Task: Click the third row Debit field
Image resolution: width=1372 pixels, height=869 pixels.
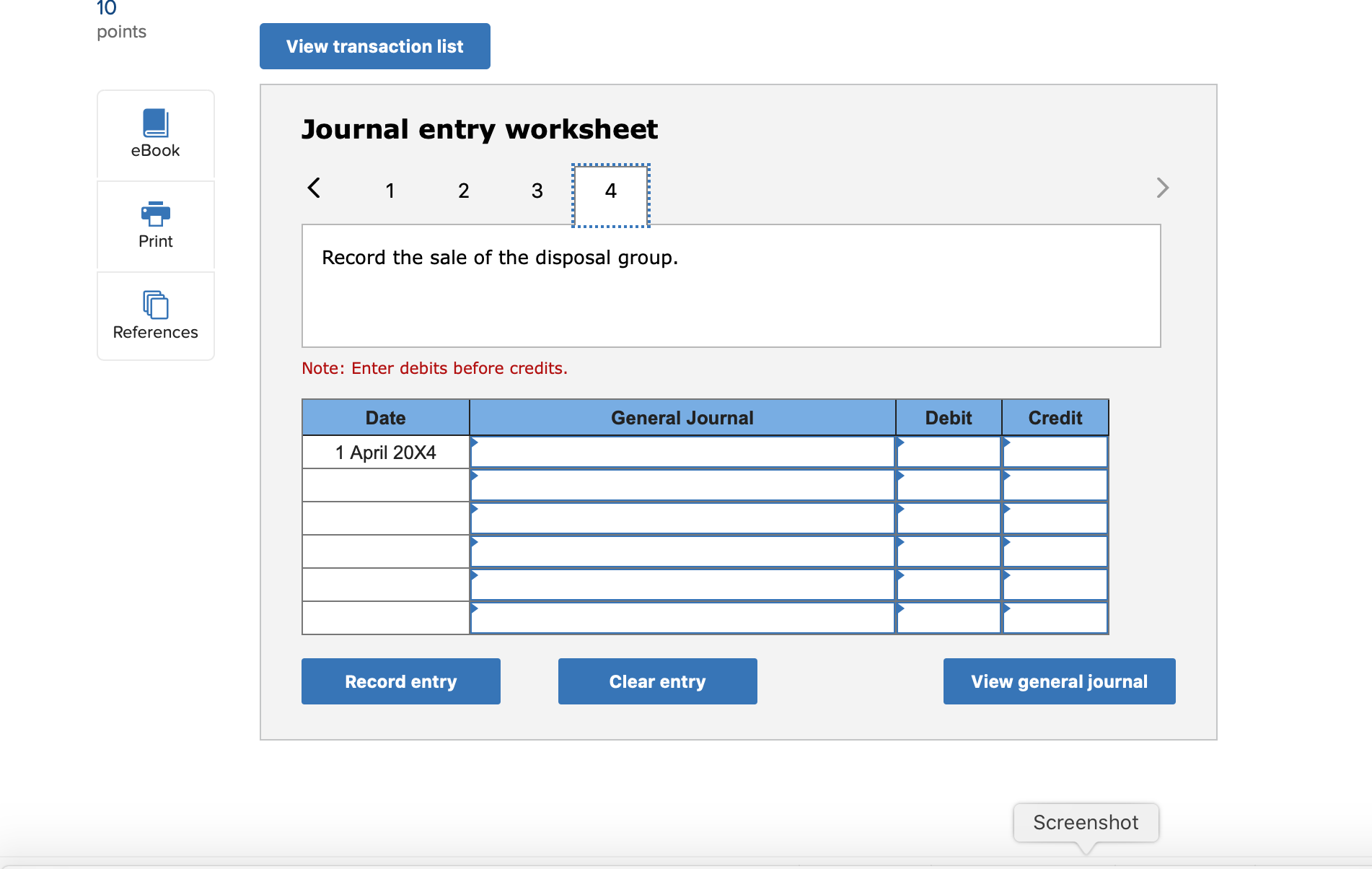Action: 949,519
